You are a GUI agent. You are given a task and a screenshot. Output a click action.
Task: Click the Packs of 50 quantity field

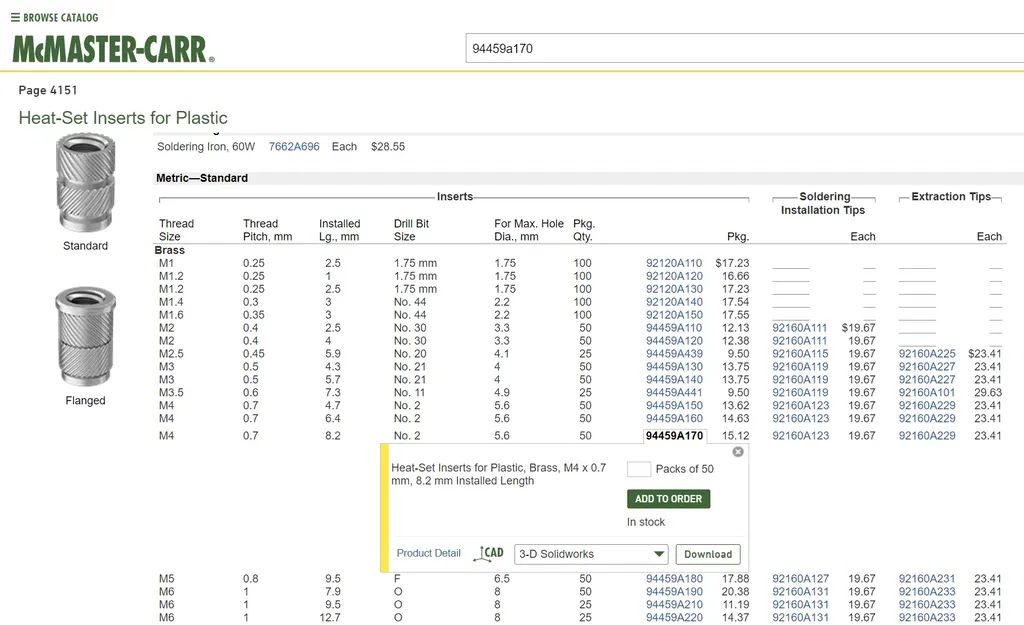(x=639, y=469)
